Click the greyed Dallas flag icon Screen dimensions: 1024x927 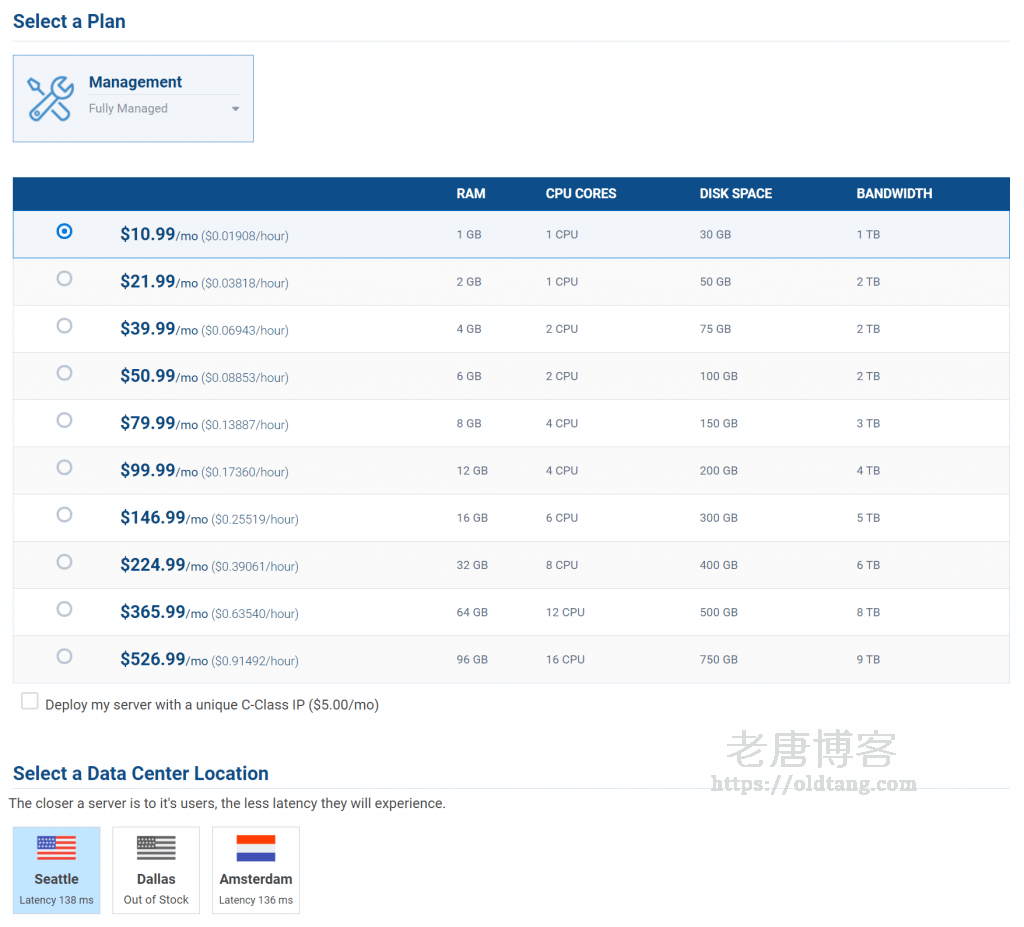coord(156,848)
